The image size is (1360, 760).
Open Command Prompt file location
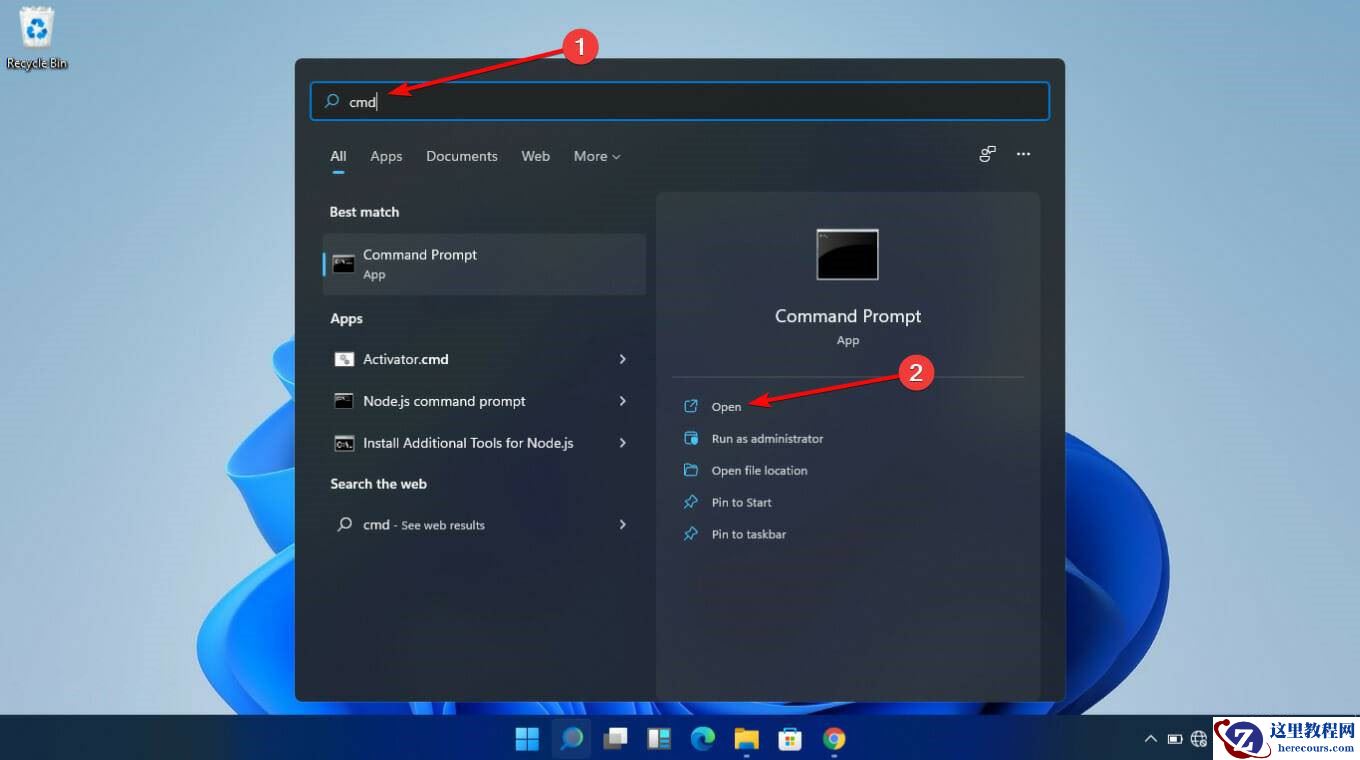(x=761, y=470)
